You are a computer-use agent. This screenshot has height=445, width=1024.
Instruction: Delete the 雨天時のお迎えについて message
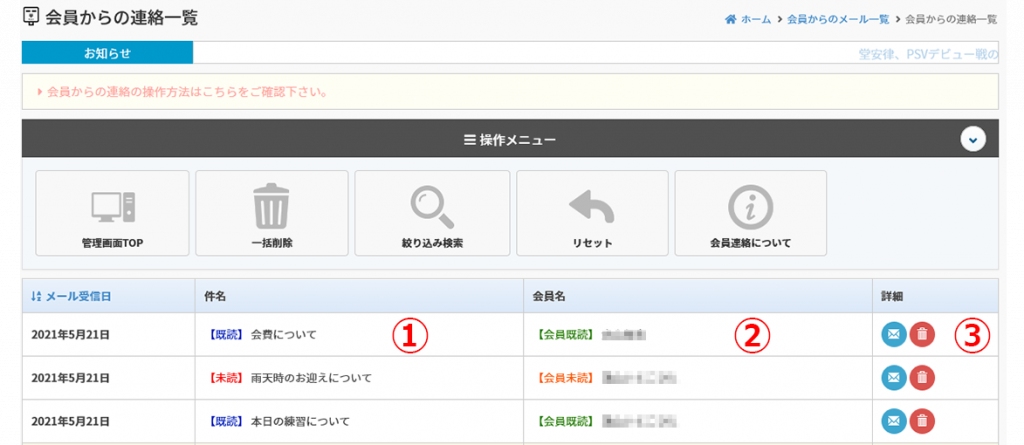click(x=924, y=378)
